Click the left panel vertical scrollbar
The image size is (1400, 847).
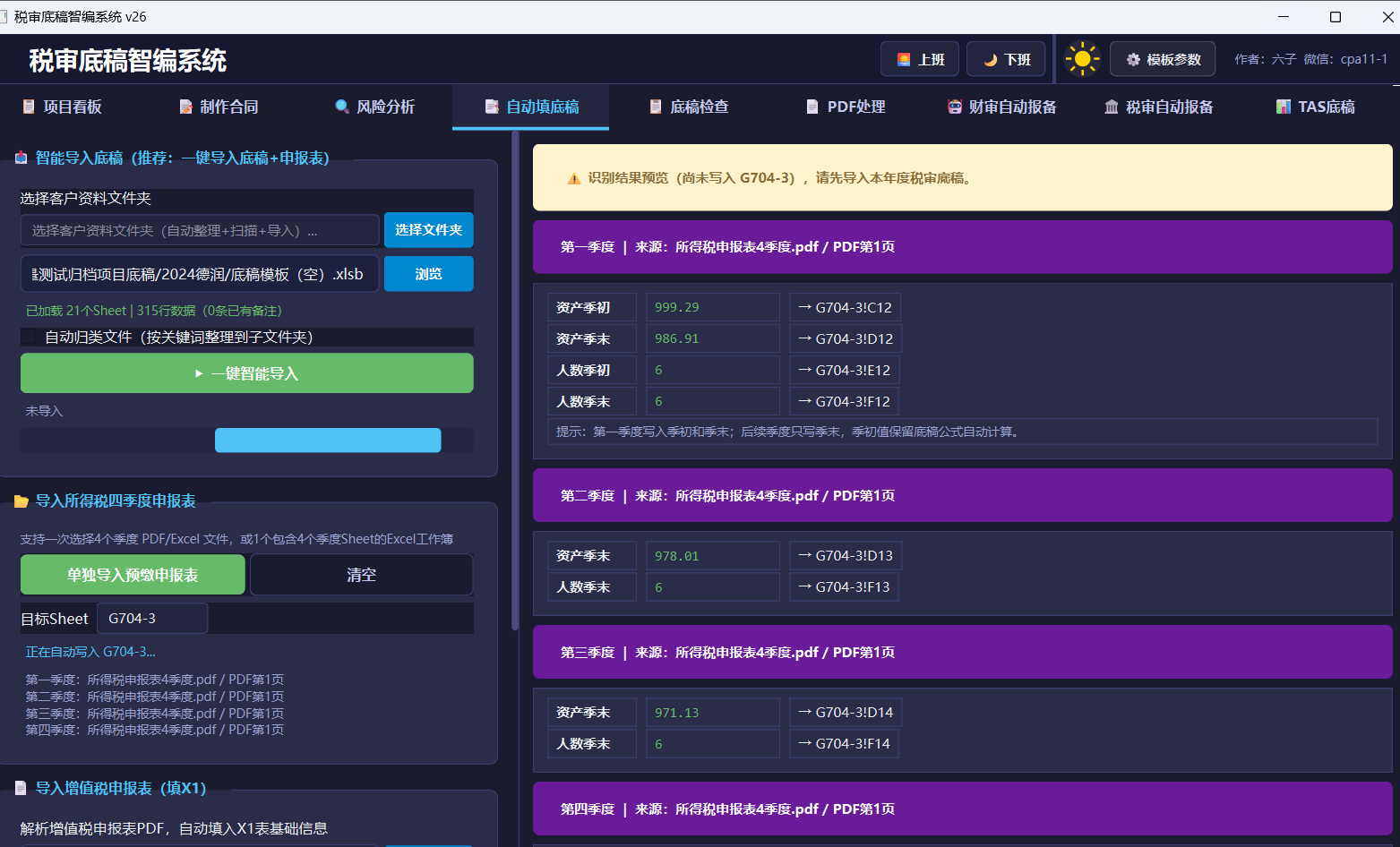pyautogui.click(x=515, y=381)
